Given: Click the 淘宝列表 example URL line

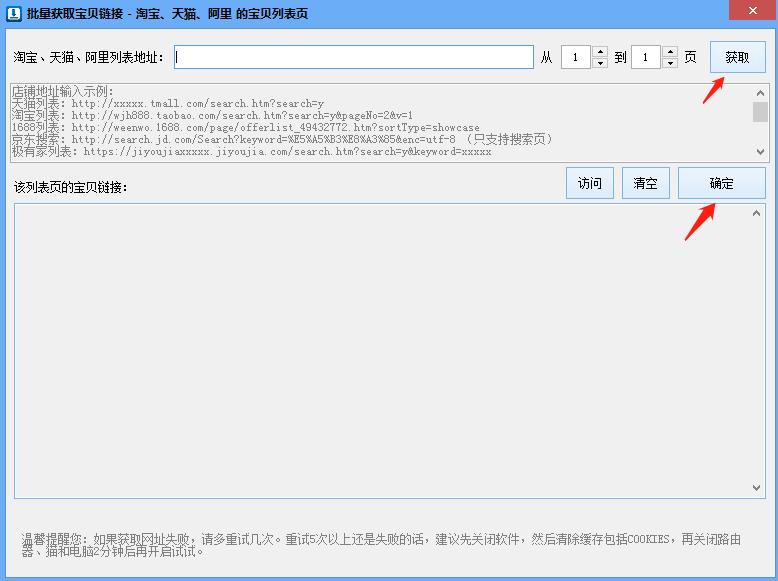Looking at the screenshot, I should click(x=212, y=115).
